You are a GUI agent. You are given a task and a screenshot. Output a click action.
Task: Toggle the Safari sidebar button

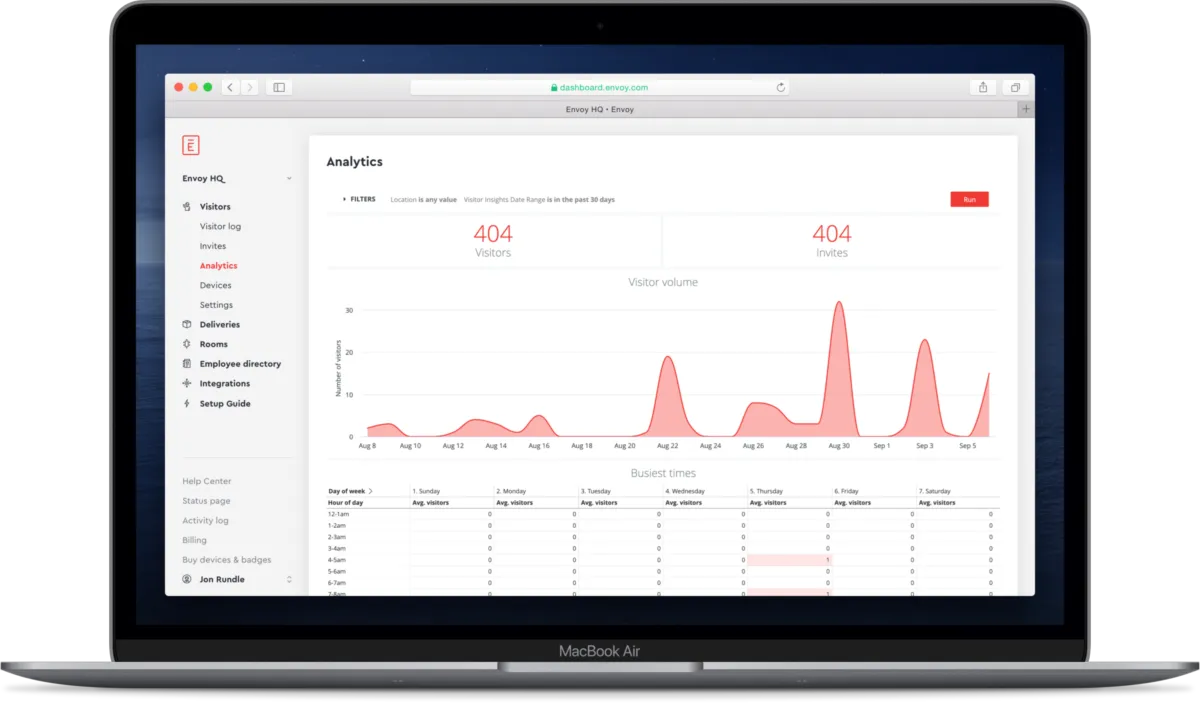279,87
